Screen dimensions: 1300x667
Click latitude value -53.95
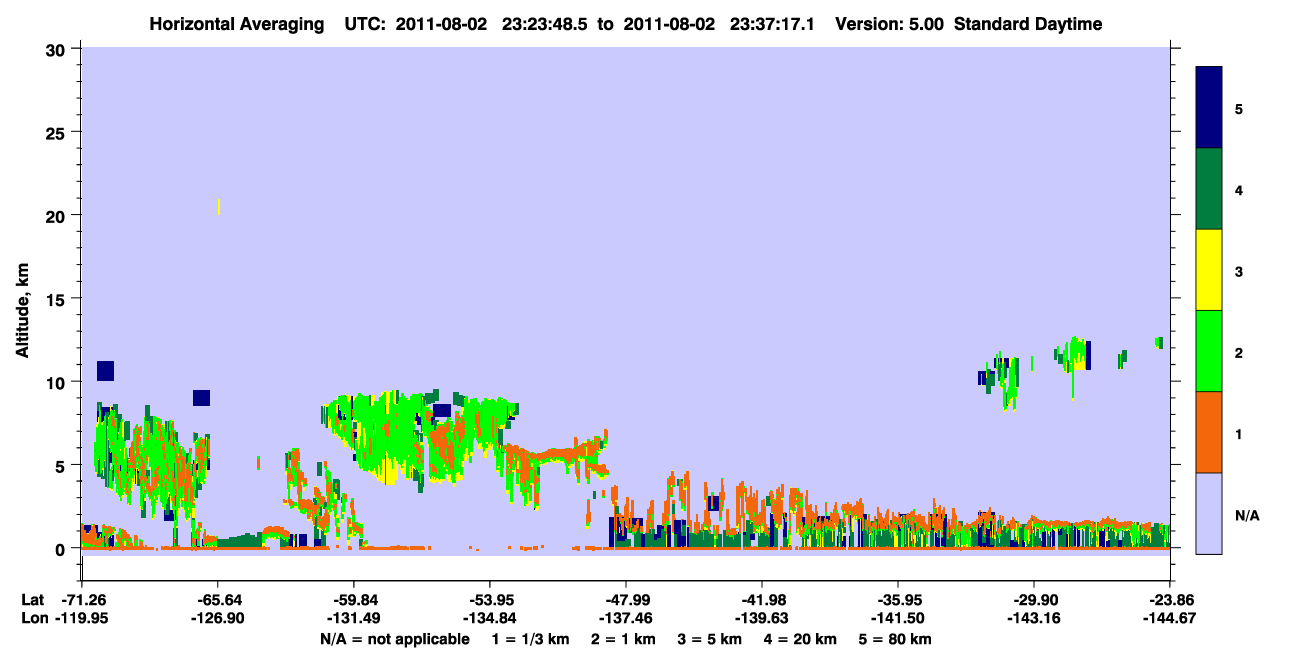489,600
